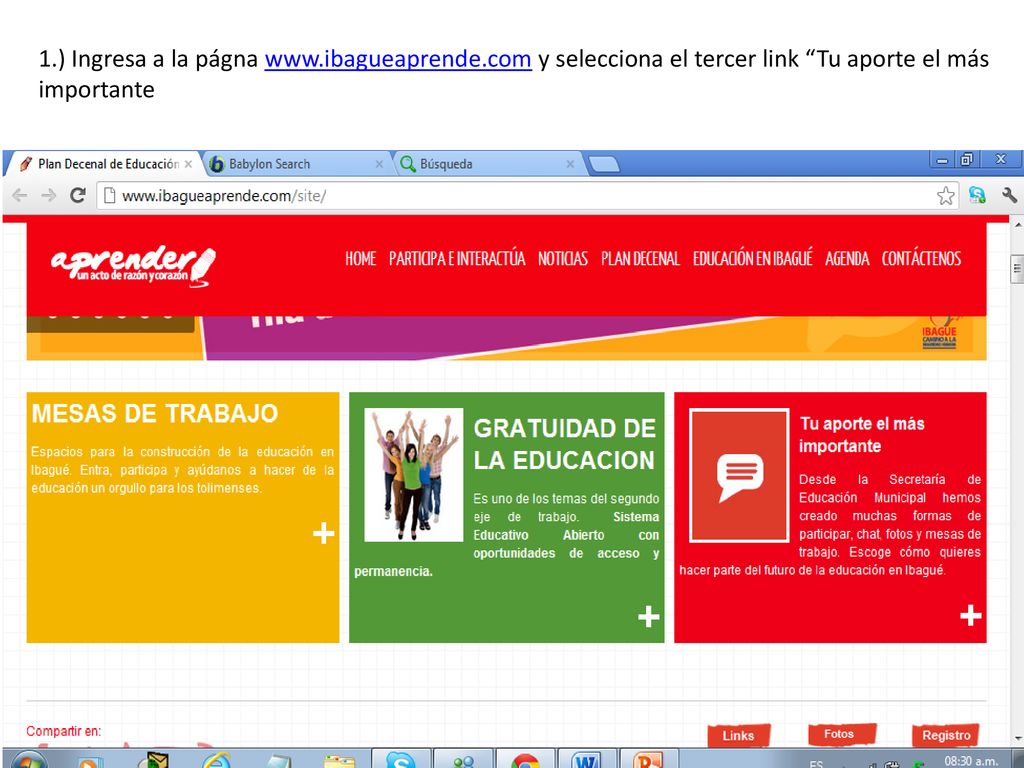Open the PARTICIPA E INTERACTÚA menu
This screenshot has width=1024, height=768.
tap(457, 259)
